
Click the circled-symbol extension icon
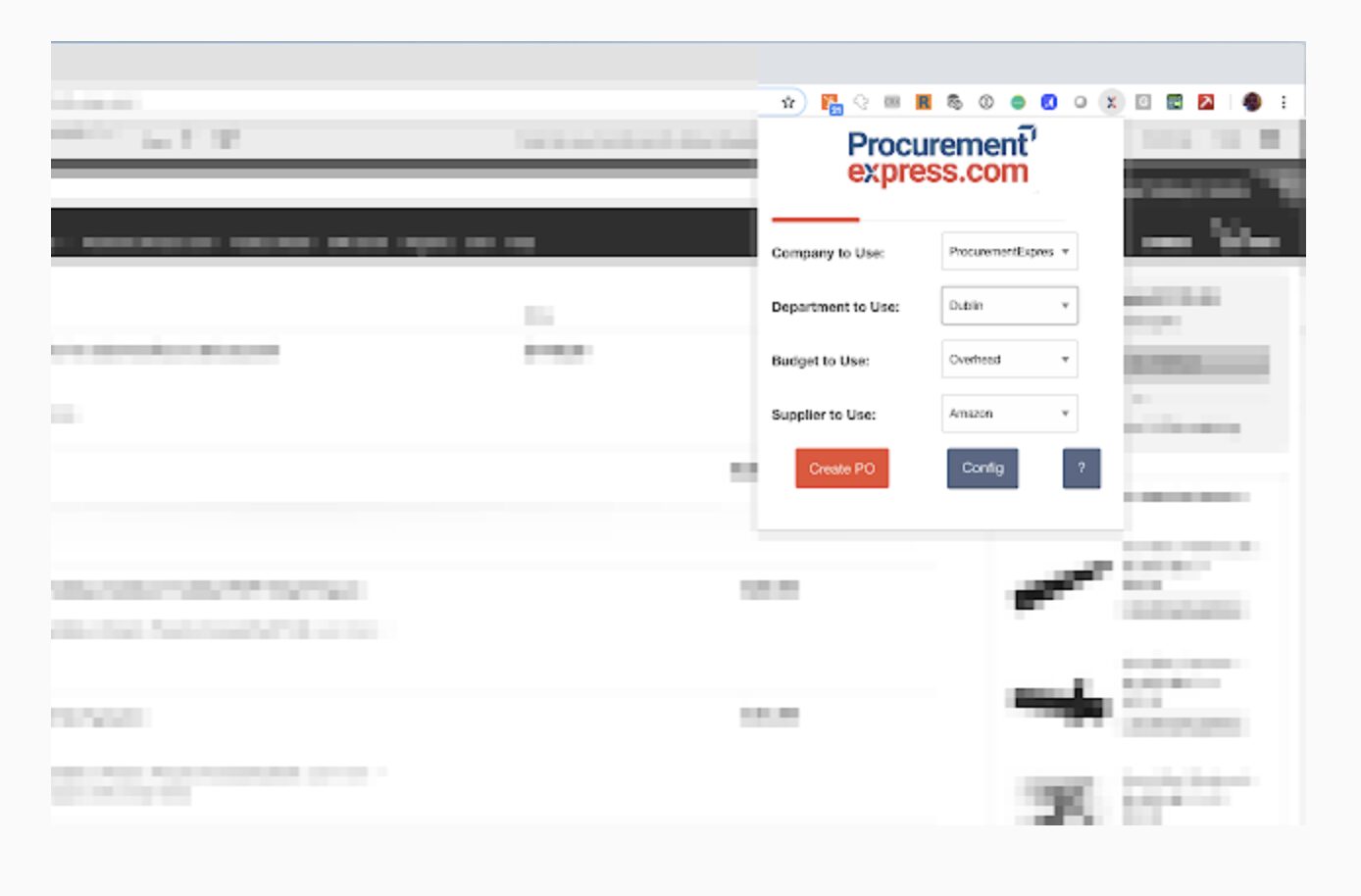tap(986, 102)
